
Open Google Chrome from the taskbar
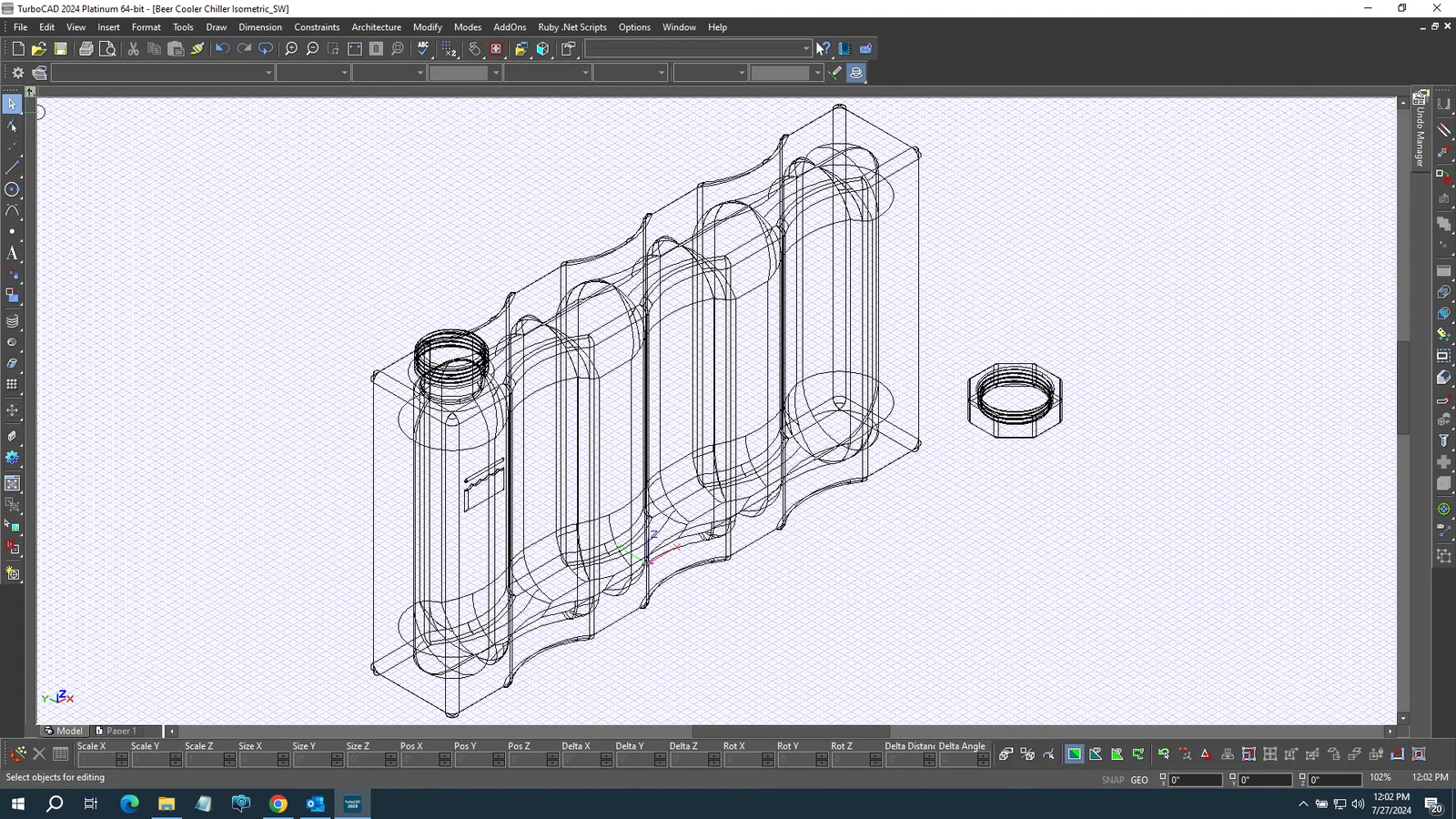(x=278, y=804)
